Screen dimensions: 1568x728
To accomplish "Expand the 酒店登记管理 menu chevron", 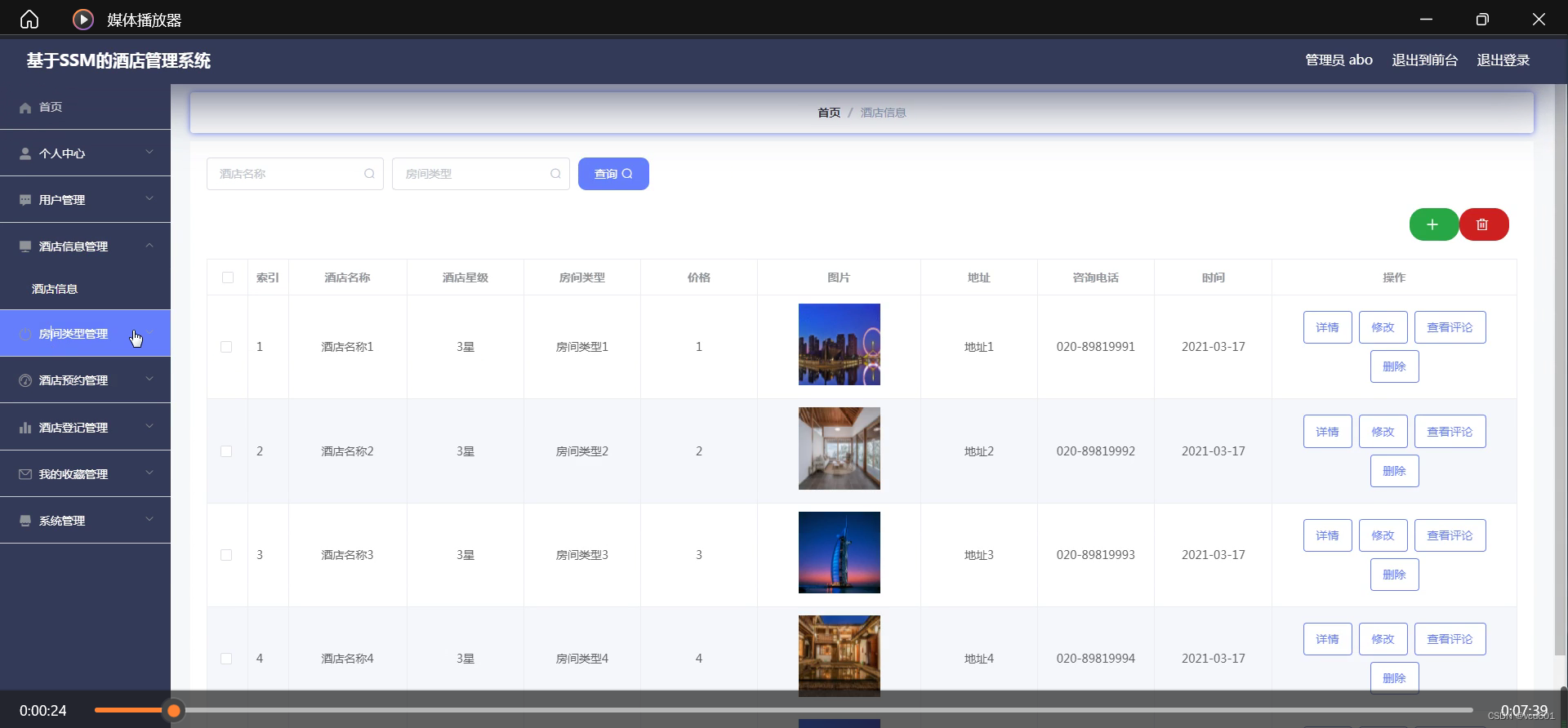I will click(x=149, y=426).
